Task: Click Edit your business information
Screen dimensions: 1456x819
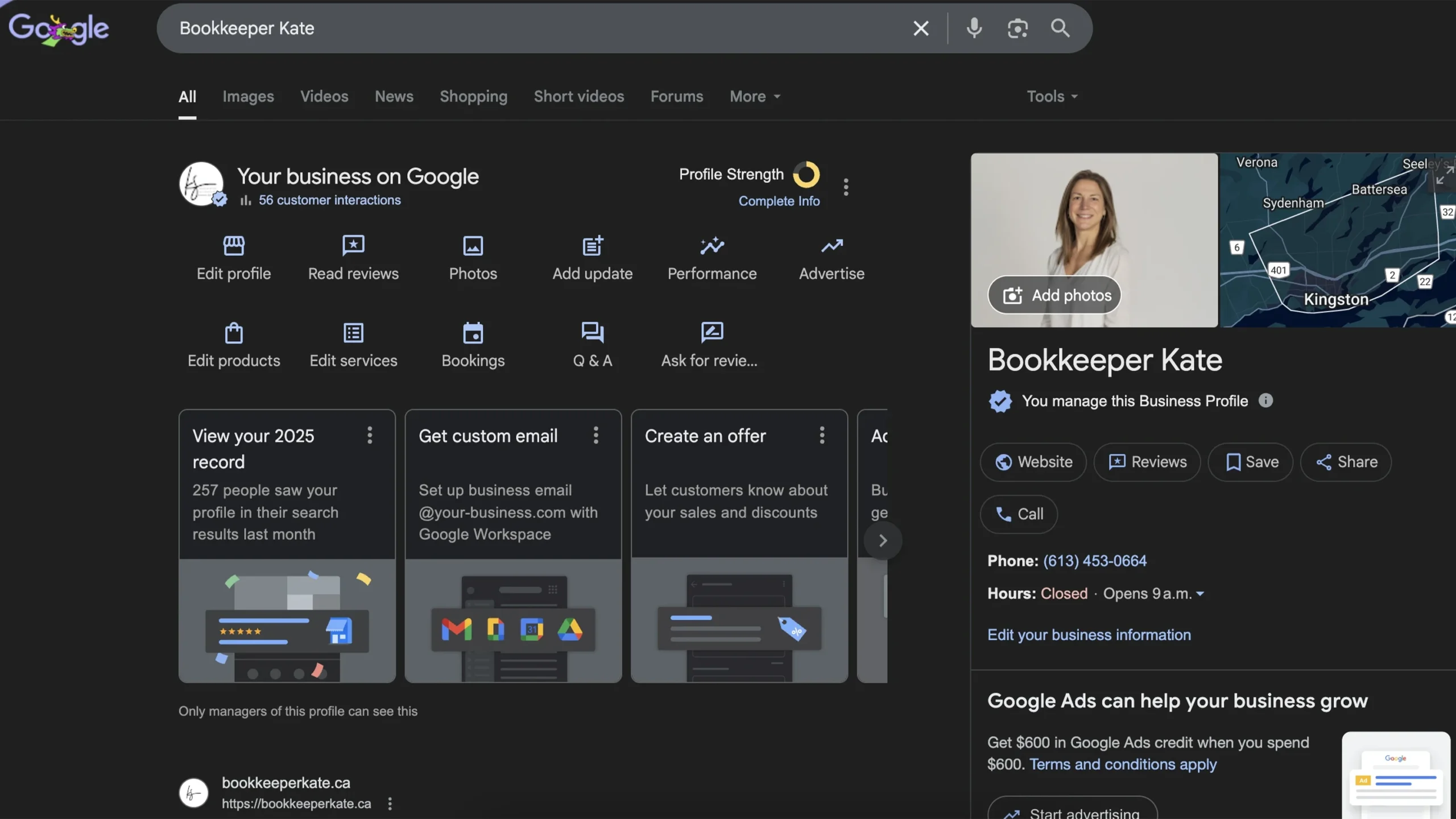Action: (x=1089, y=634)
